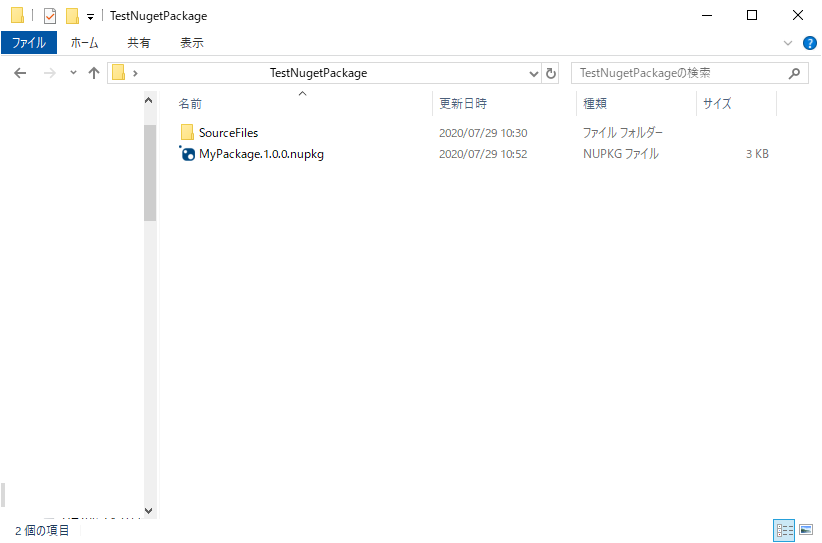Open Help with the question mark icon
Screen dimensions: 822x543
[809, 43]
